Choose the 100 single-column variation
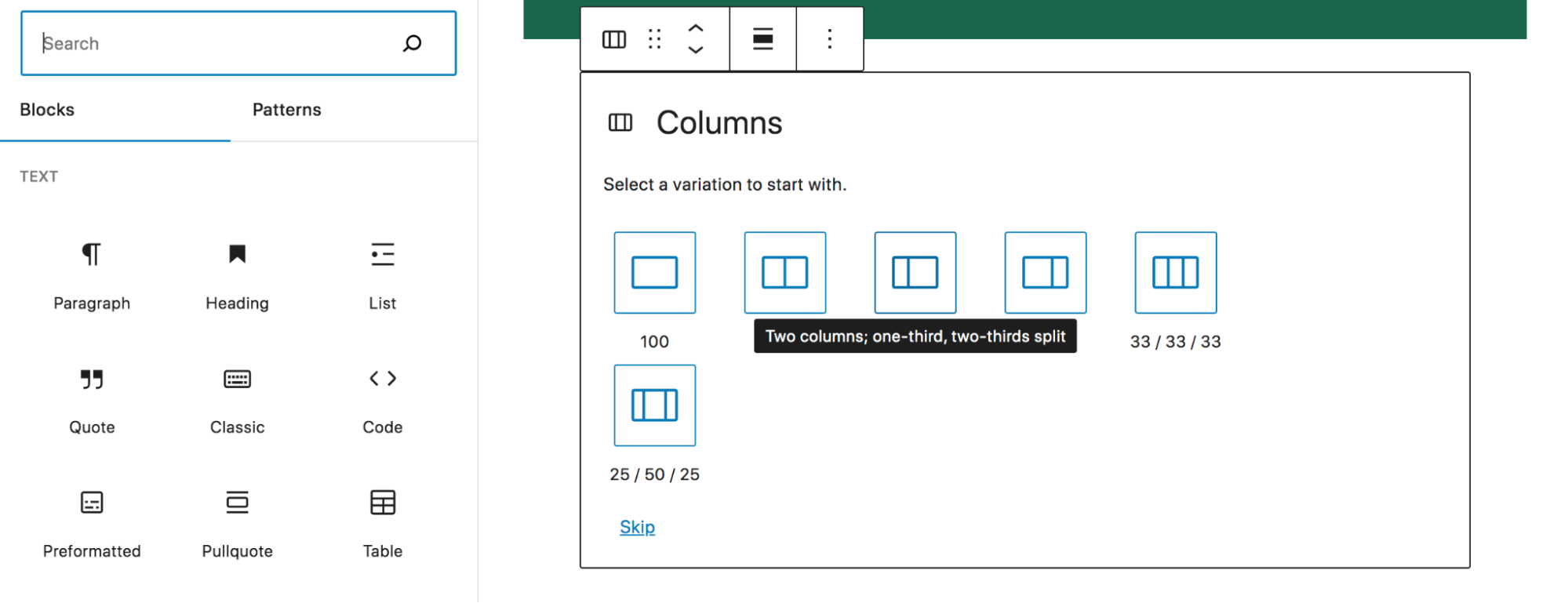The height and width of the screenshot is (603, 1568). pos(654,273)
